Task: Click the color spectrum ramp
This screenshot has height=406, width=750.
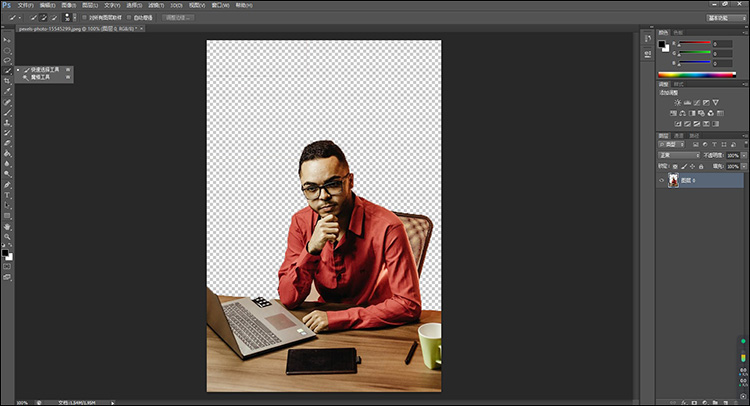Action: click(x=696, y=75)
